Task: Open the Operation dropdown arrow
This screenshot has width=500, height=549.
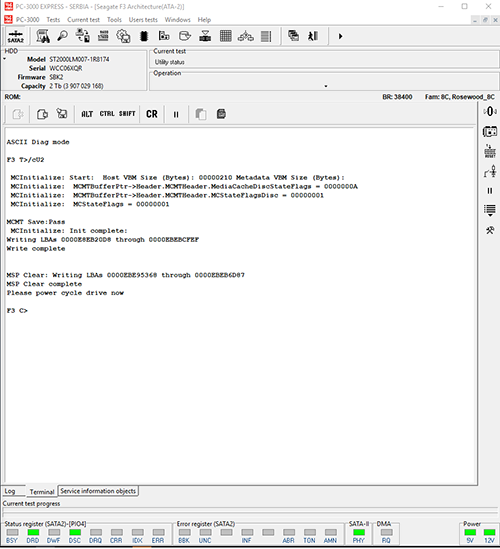Action: [326, 86]
